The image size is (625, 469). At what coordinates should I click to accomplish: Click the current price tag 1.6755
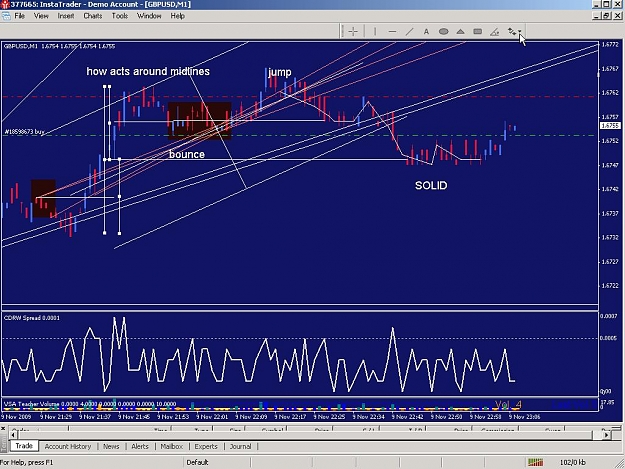click(610, 126)
